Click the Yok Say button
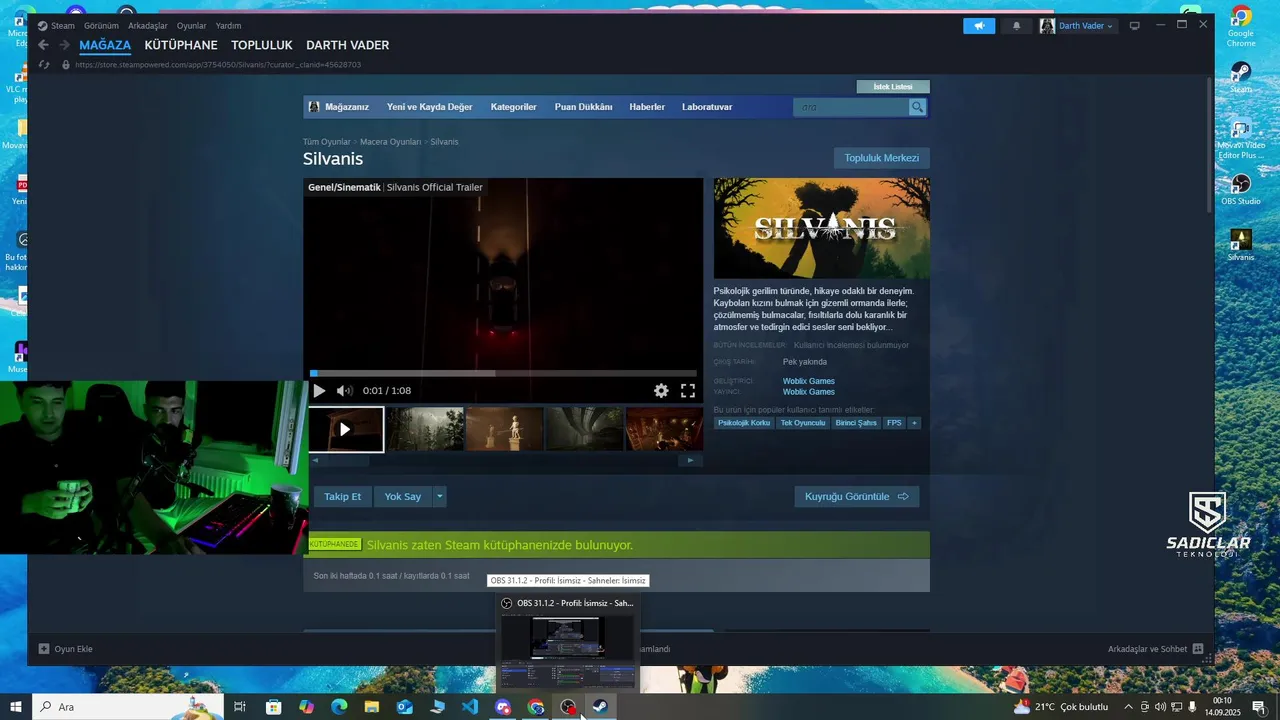The image size is (1280, 720). [x=403, y=497]
